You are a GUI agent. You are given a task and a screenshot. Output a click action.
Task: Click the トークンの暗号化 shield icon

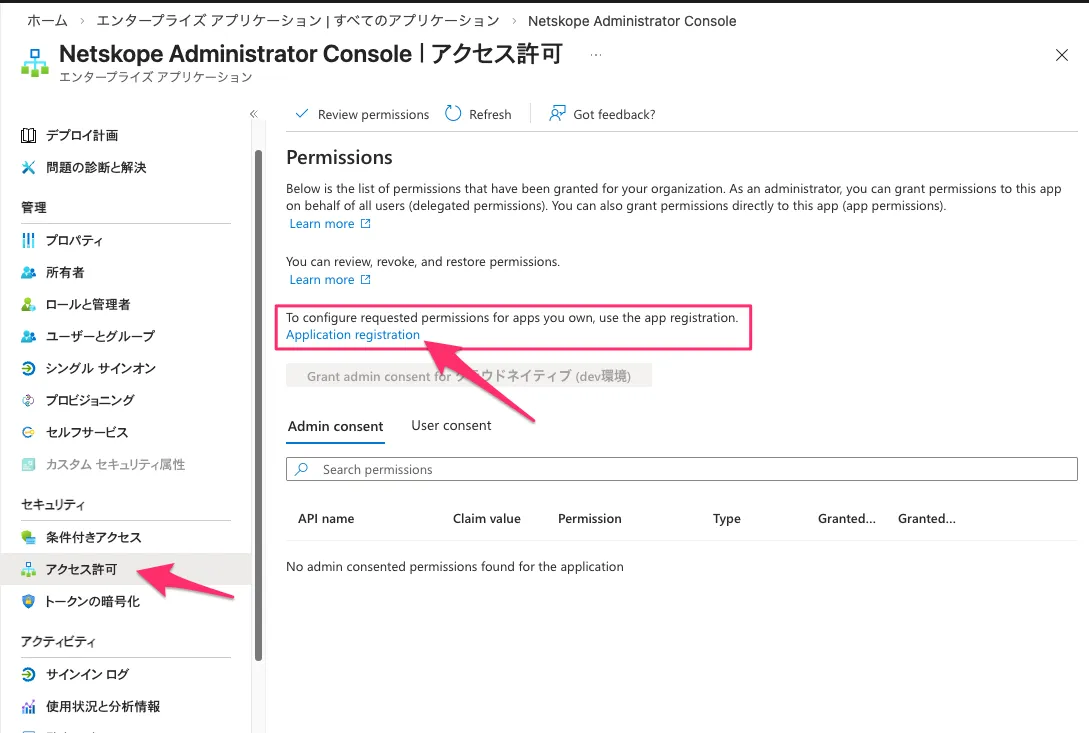[28, 602]
